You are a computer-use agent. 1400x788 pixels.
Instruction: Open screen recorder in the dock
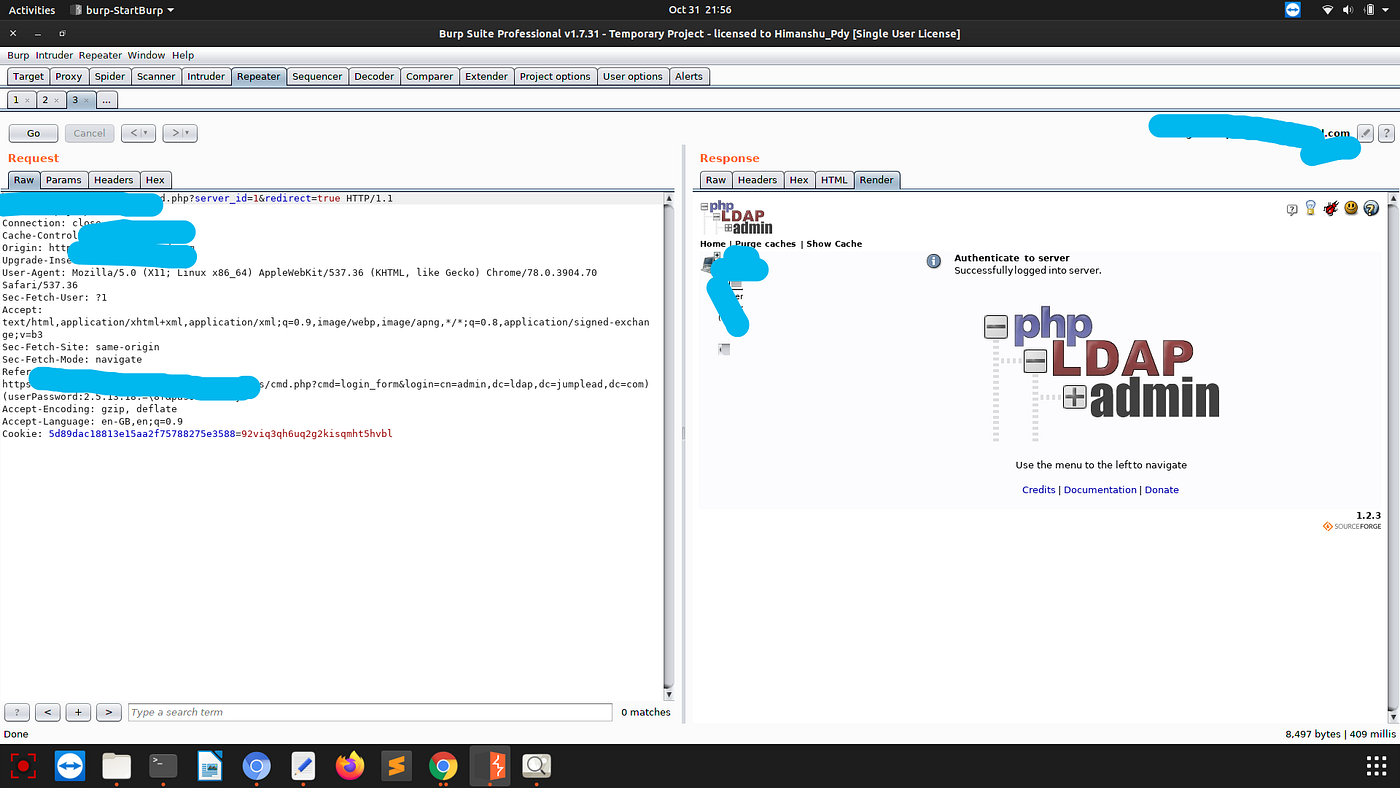coord(23,766)
